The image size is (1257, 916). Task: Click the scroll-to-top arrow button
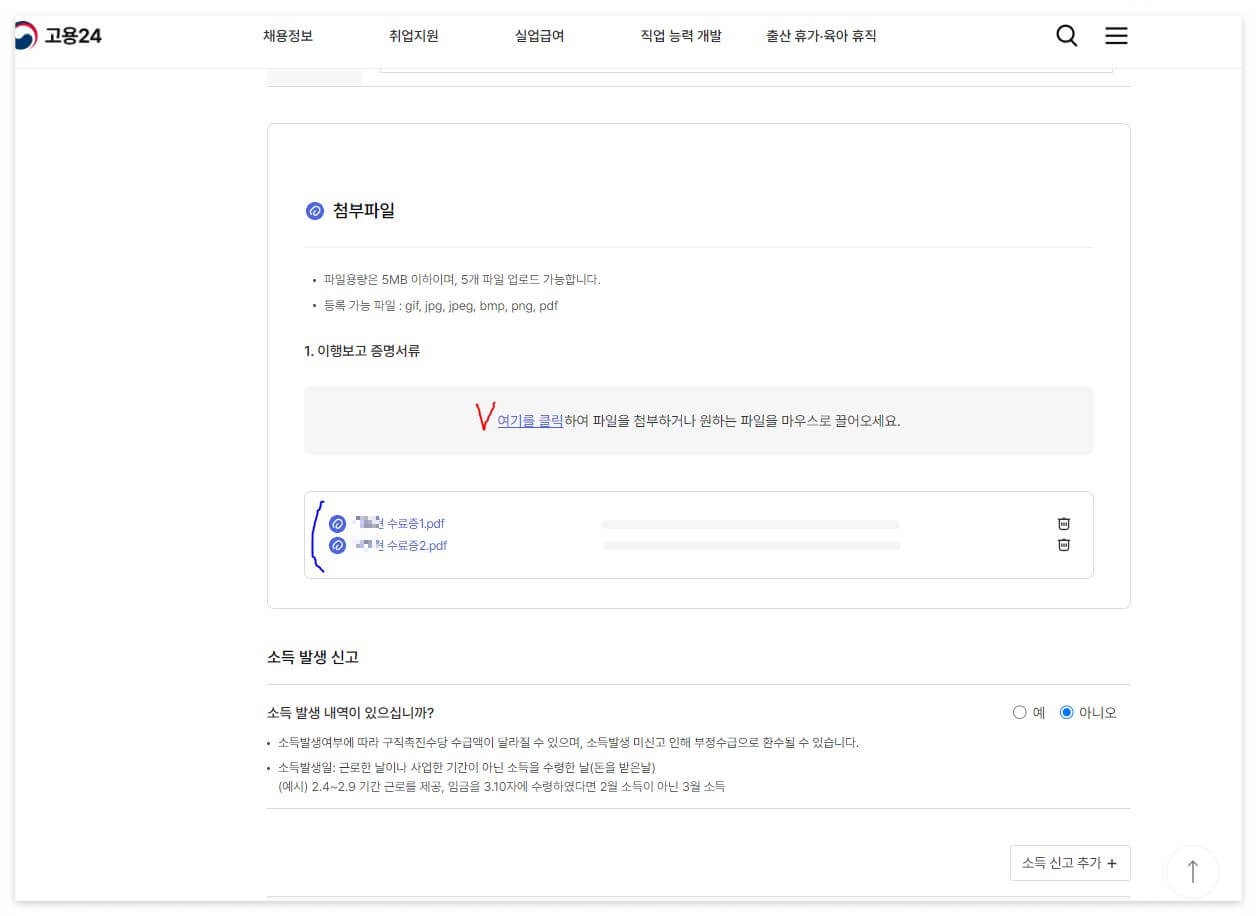tap(1192, 871)
